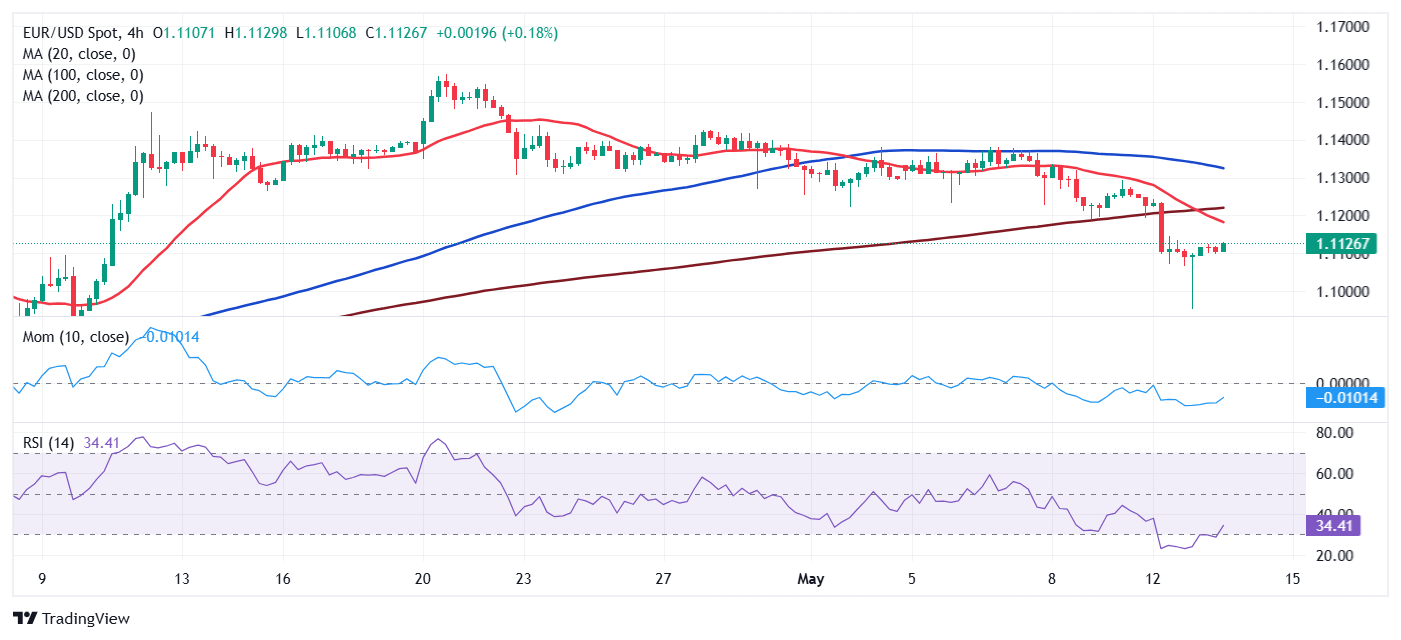Viewport: 1401px width, 640px height.
Task: Click the Mom (10, close) indicator label
Action: [76, 337]
